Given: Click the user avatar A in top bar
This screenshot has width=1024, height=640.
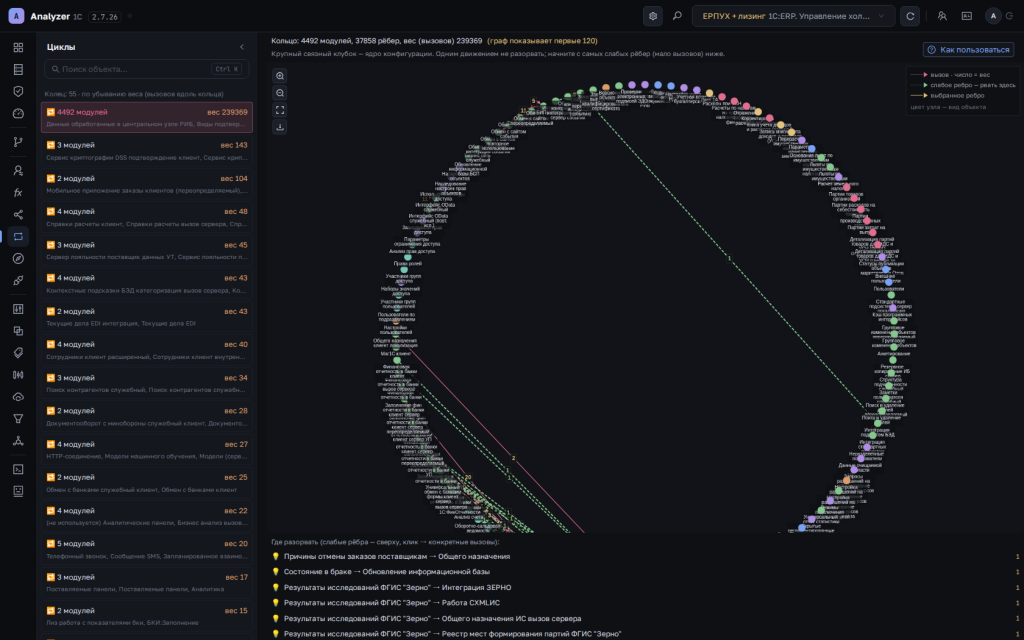Looking at the screenshot, I should pyautogui.click(x=993, y=16).
